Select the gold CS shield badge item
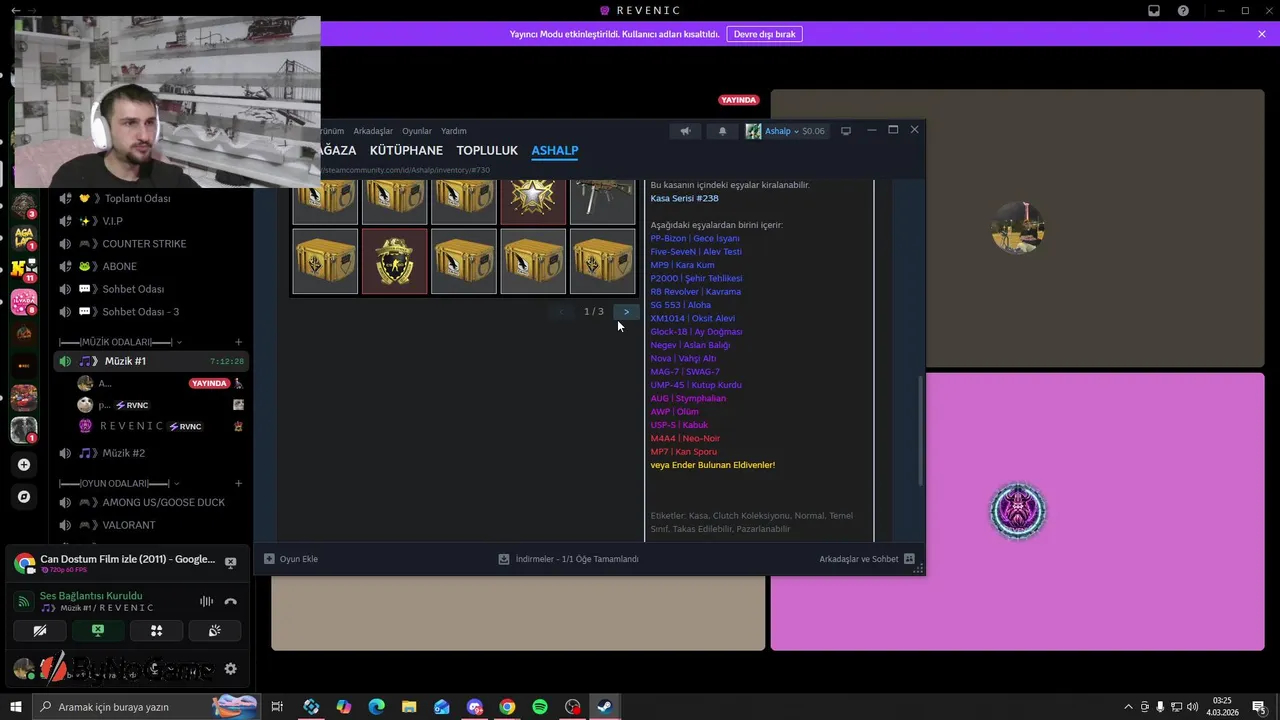 (395, 261)
